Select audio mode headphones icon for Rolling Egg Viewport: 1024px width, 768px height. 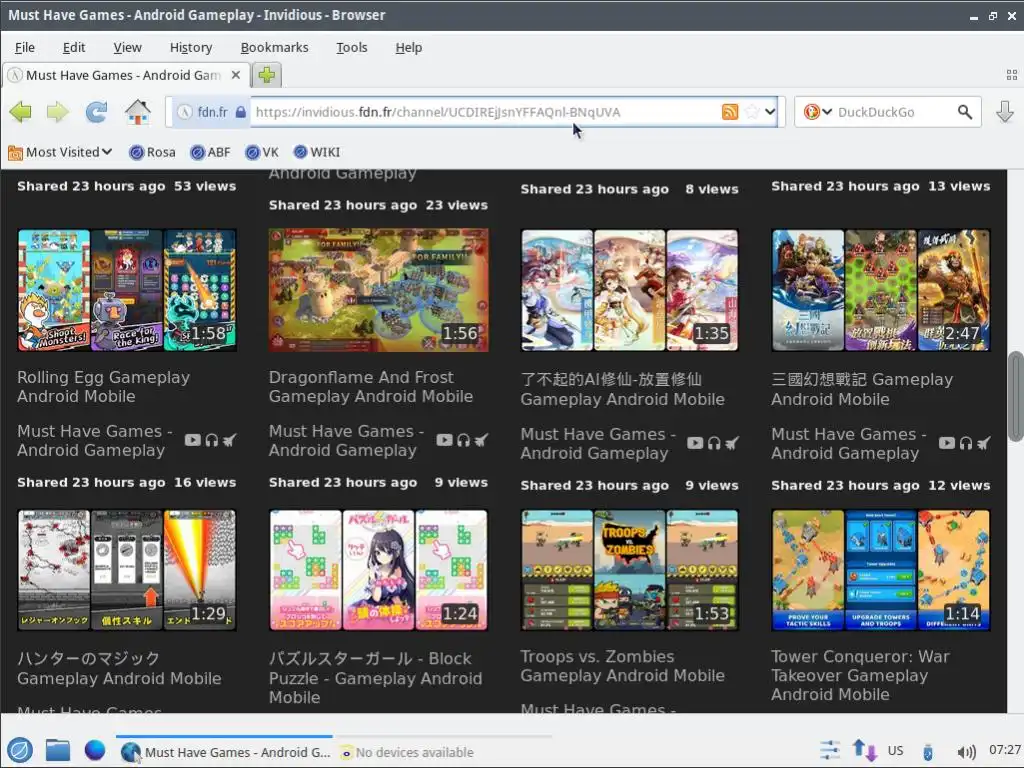(x=211, y=441)
